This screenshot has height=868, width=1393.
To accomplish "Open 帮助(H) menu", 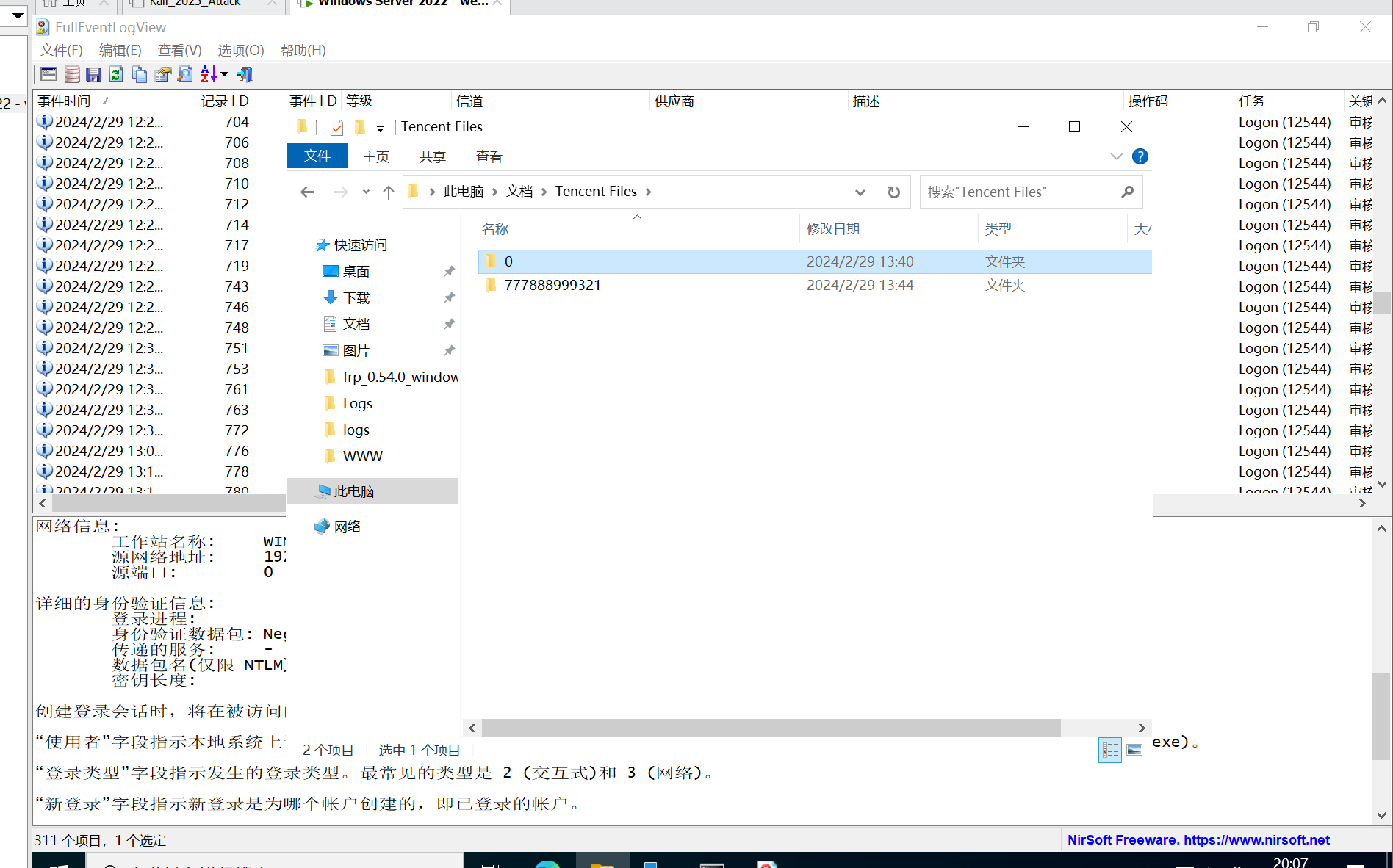I will [x=303, y=50].
